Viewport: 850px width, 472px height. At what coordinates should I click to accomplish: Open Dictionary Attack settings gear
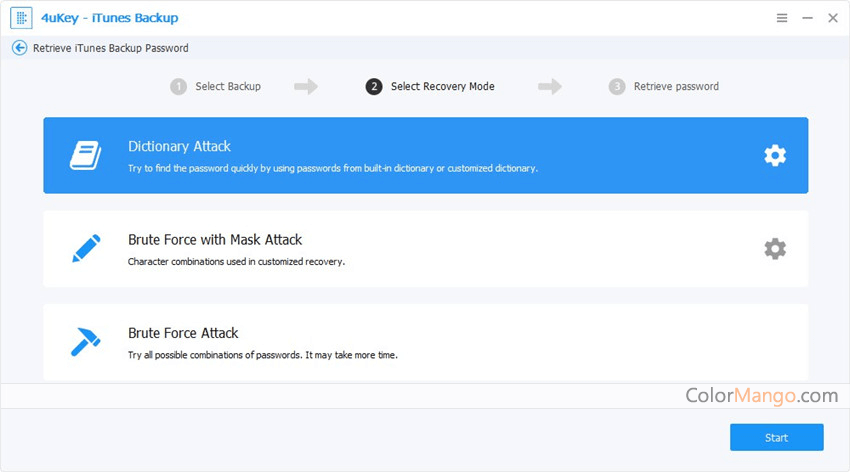[774, 155]
